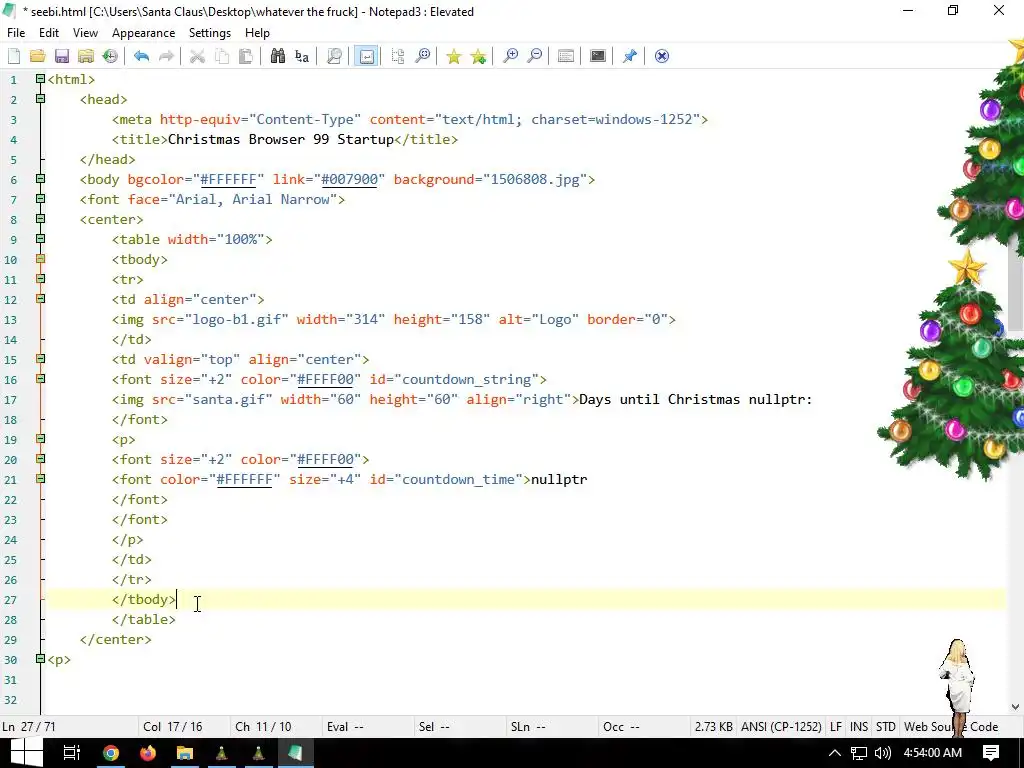Launch Firefox from the taskbar
The height and width of the screenshot is (768, 1024).
(148, 753)
